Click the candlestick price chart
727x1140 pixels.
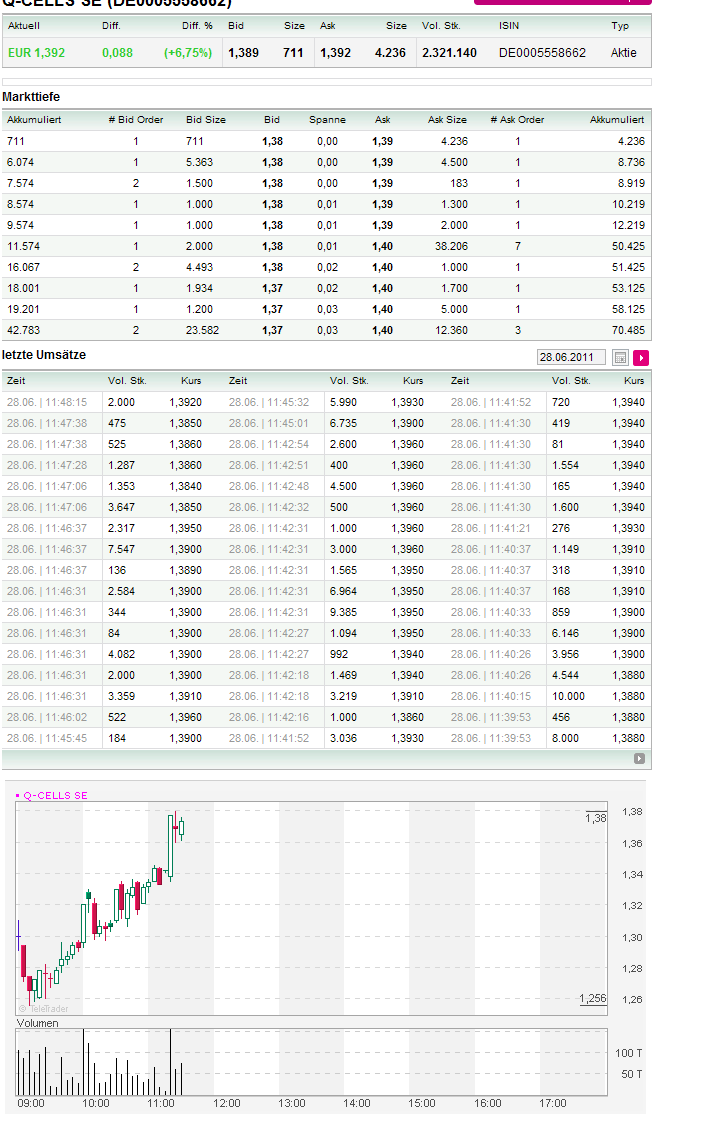(x=311, y=908)
